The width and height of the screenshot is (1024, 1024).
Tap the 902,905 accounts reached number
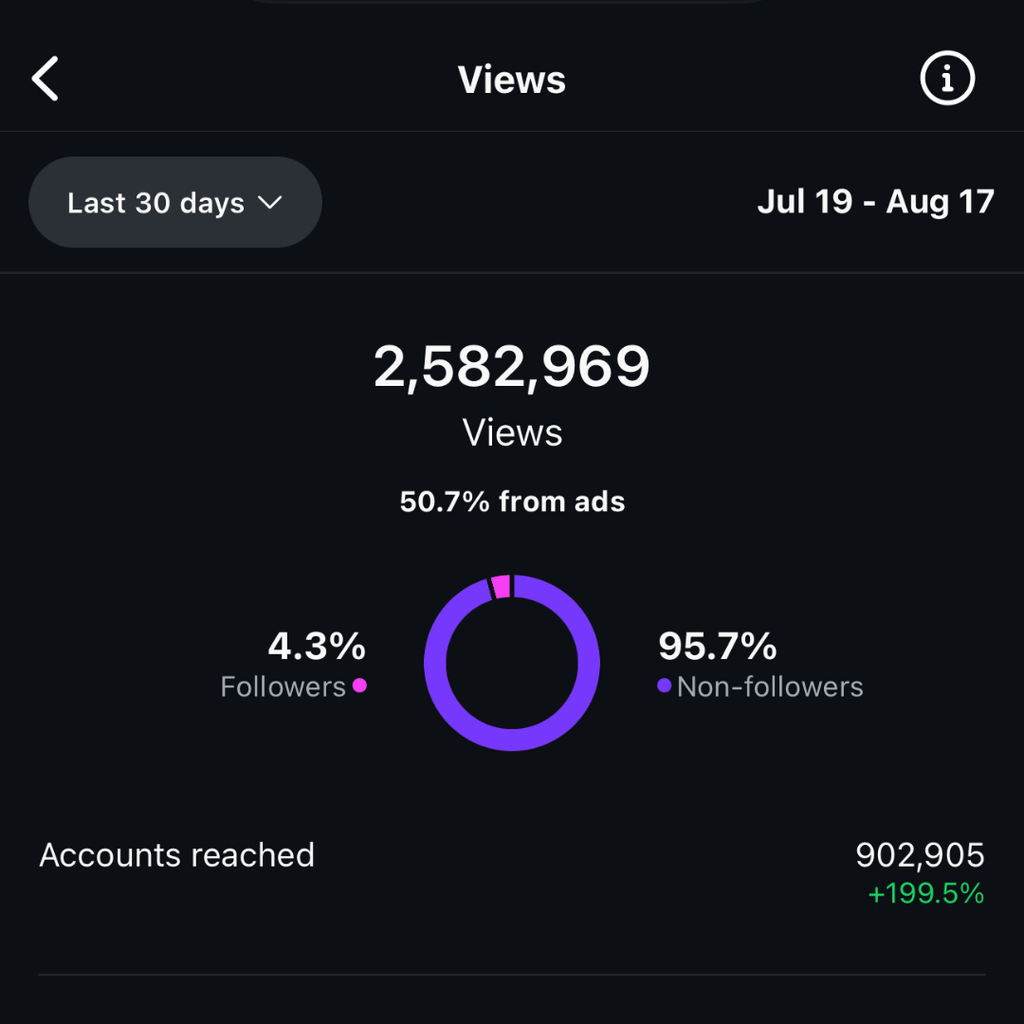pos(920,856)
